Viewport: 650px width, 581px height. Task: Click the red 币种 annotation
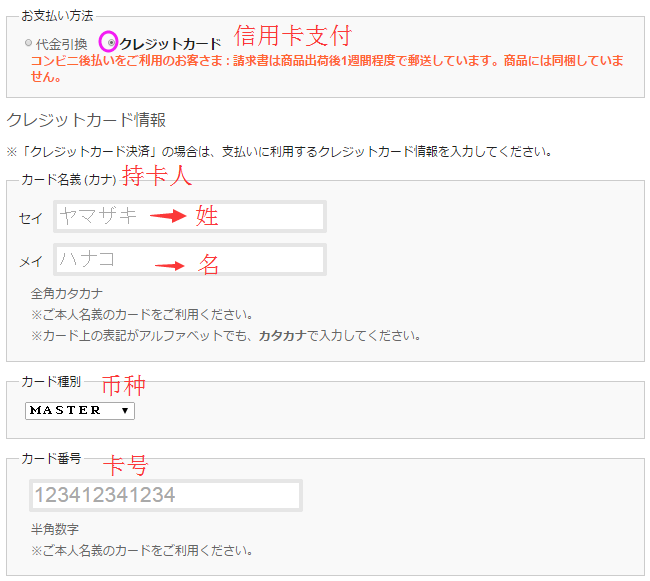tap(124, 385)
